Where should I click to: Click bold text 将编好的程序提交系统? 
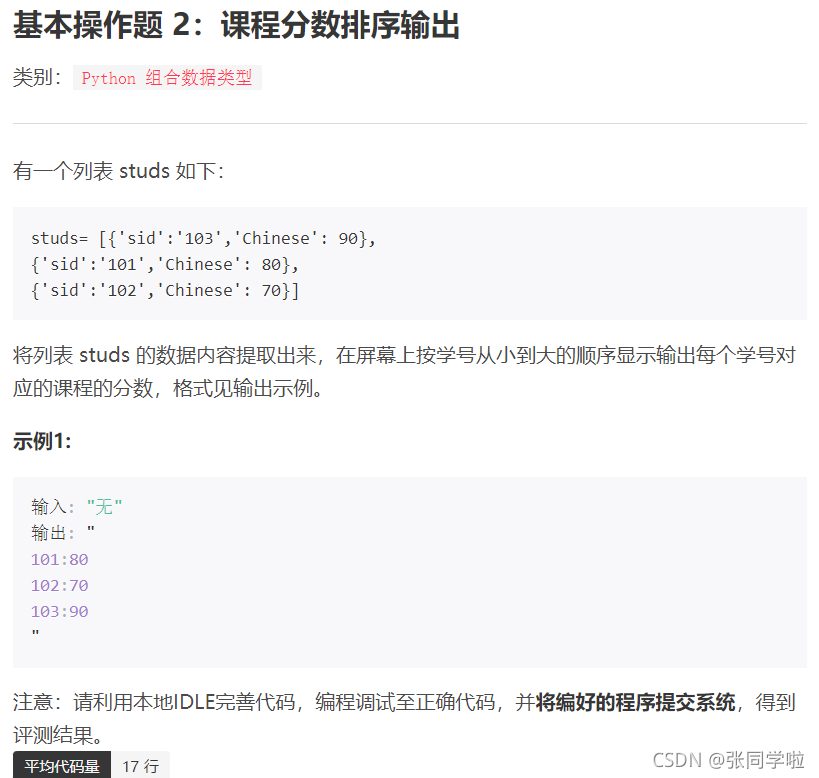tap(635, 702)
